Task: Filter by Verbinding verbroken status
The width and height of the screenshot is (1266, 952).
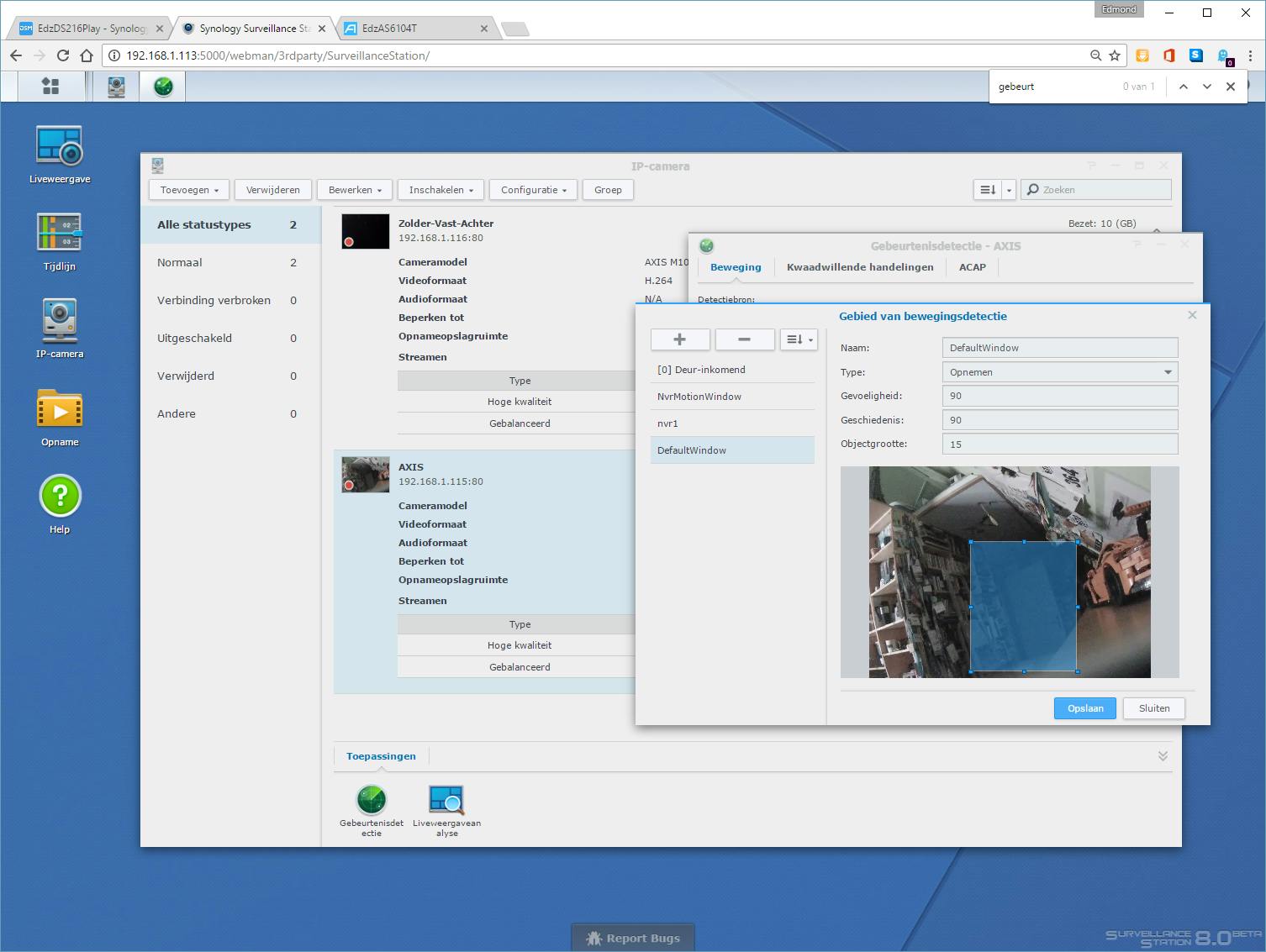Action: click(x=214, y=301)
